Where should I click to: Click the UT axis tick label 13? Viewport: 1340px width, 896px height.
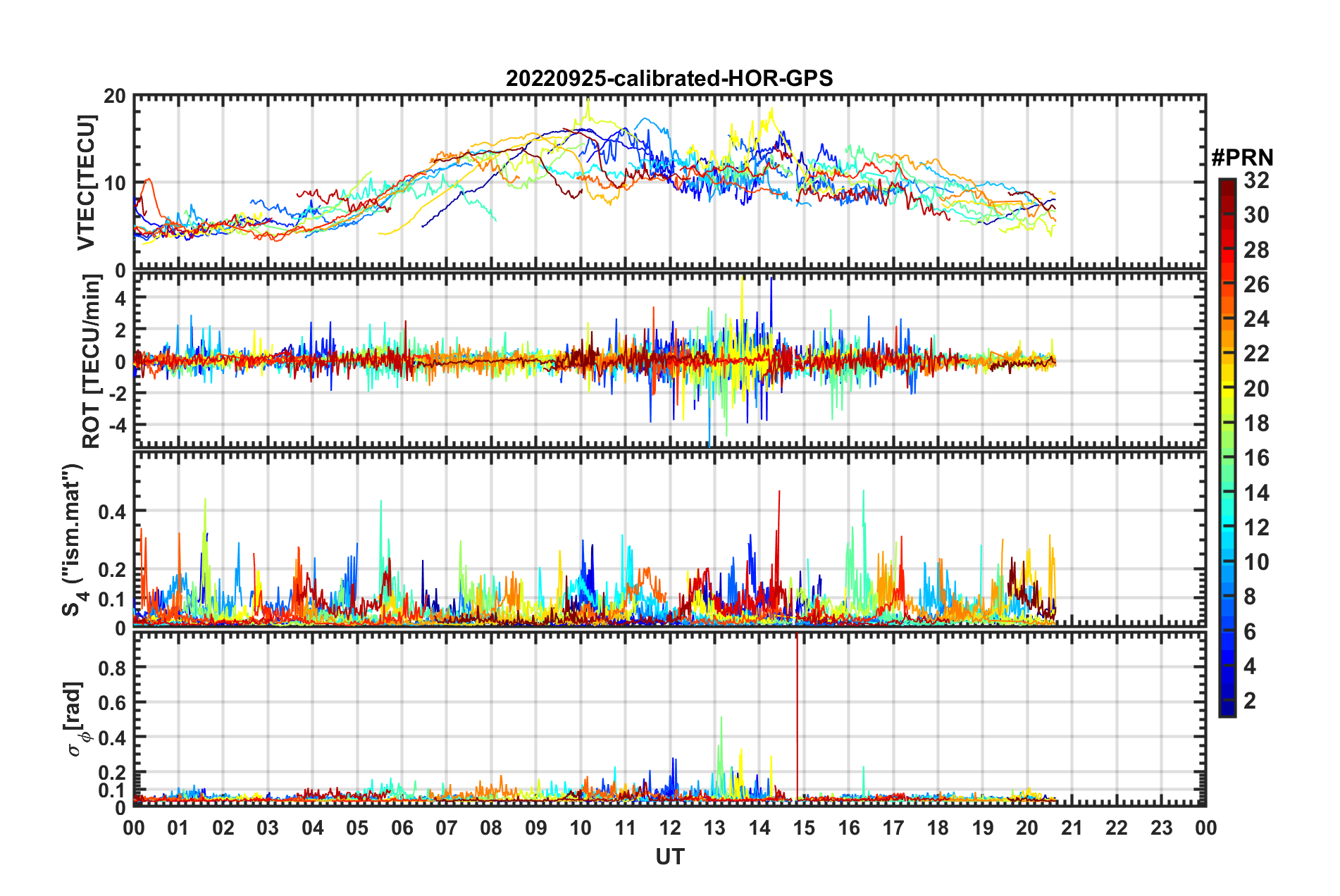pyautogui.click(x=714, y=828)
